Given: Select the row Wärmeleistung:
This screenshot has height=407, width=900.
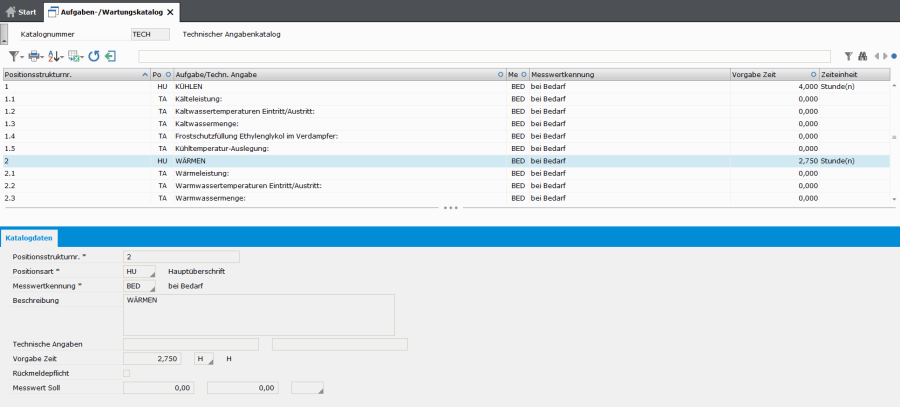Looking at the screenshot, I should pyautogui.click(x=447, y=173).
